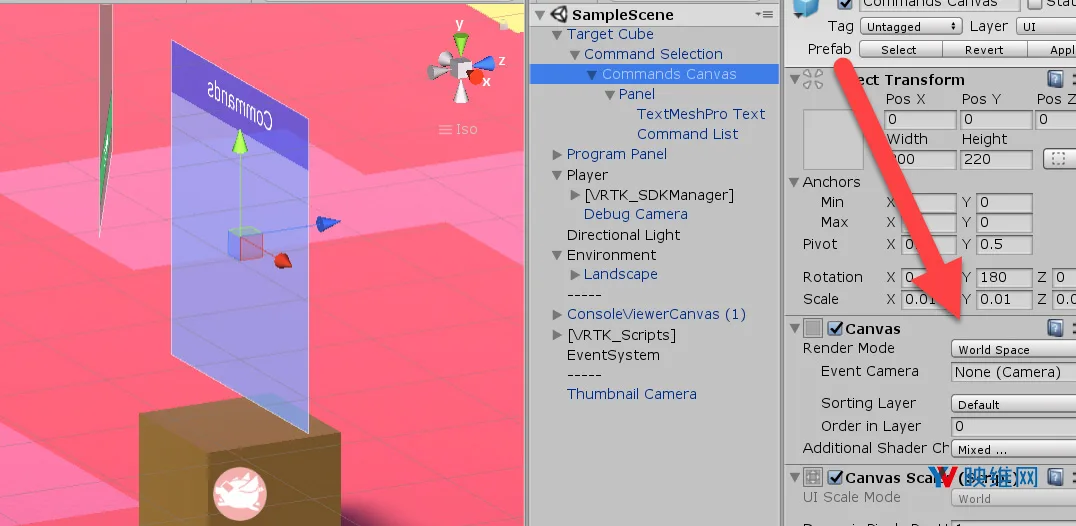Disable the Canvas component checkbox
Image resolution: width=1076 pixels, height=526 pixels.
835,328
